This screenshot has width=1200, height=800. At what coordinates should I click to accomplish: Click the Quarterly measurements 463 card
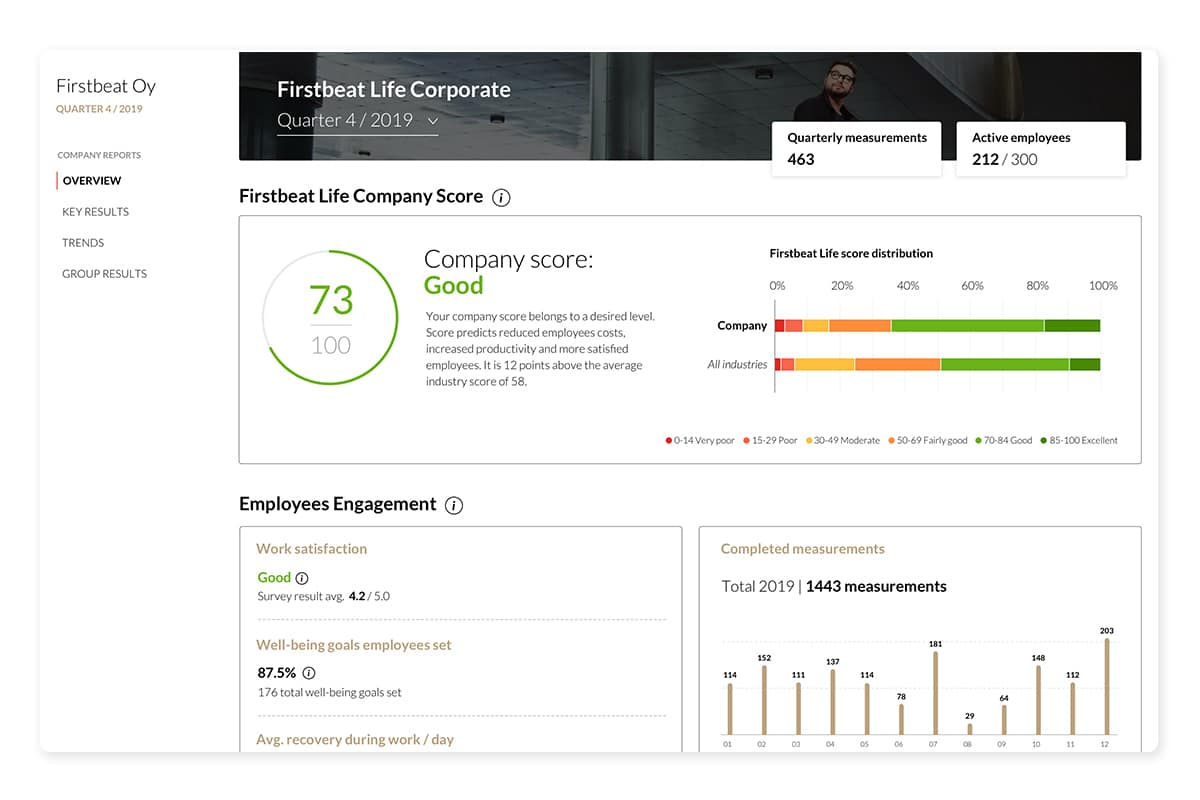pos(856,149)
